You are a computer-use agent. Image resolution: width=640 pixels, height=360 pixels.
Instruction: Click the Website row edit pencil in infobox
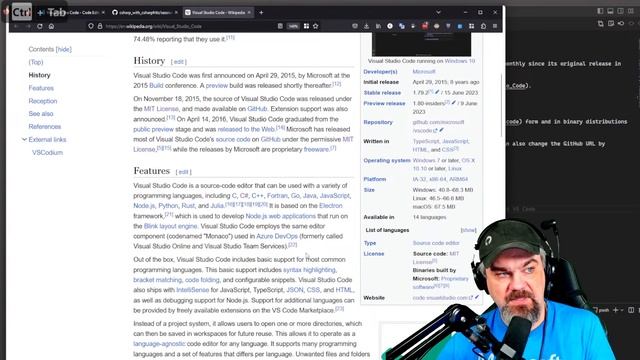coord(477,297)
